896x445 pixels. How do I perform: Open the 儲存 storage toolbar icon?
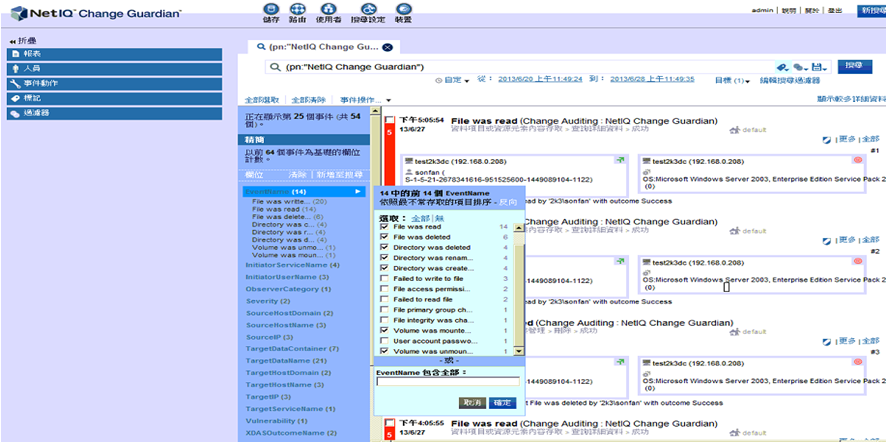271,9
